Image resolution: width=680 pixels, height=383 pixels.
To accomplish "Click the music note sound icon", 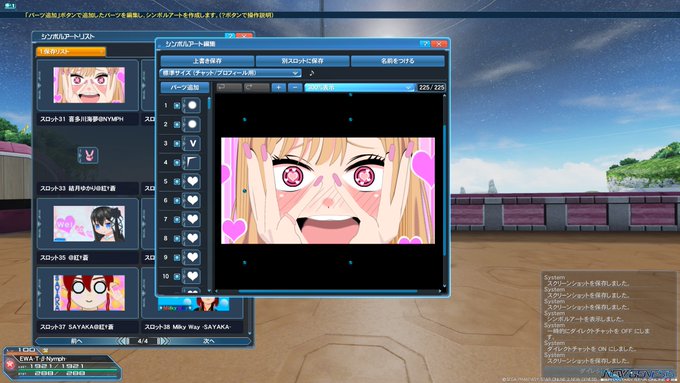I will click(311, 73).
